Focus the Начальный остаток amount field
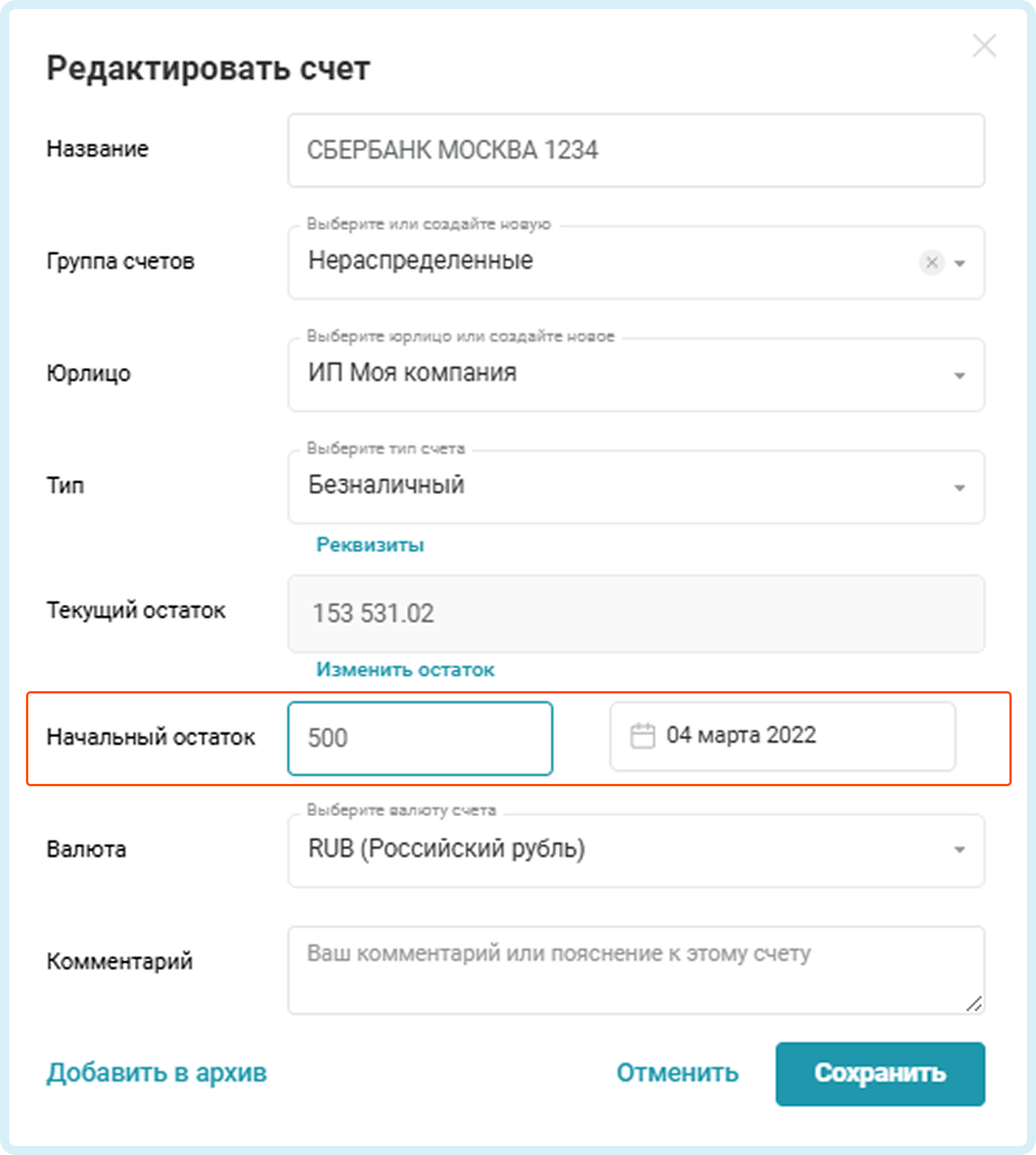This screenshot has height=1155, width=1036. (x=420, y=738)
